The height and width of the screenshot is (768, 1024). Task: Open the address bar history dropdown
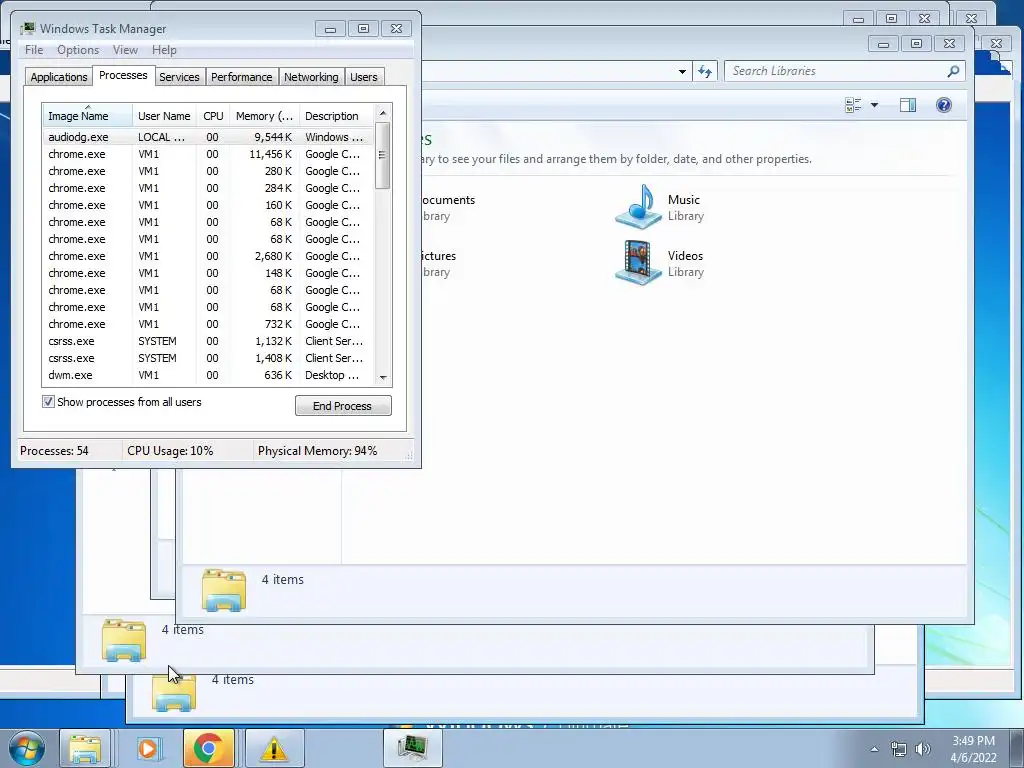click(682, 71)
